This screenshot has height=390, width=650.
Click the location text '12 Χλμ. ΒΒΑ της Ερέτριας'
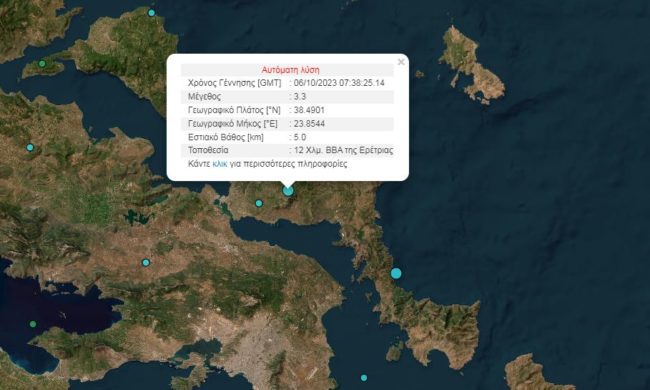coord(343,150)
